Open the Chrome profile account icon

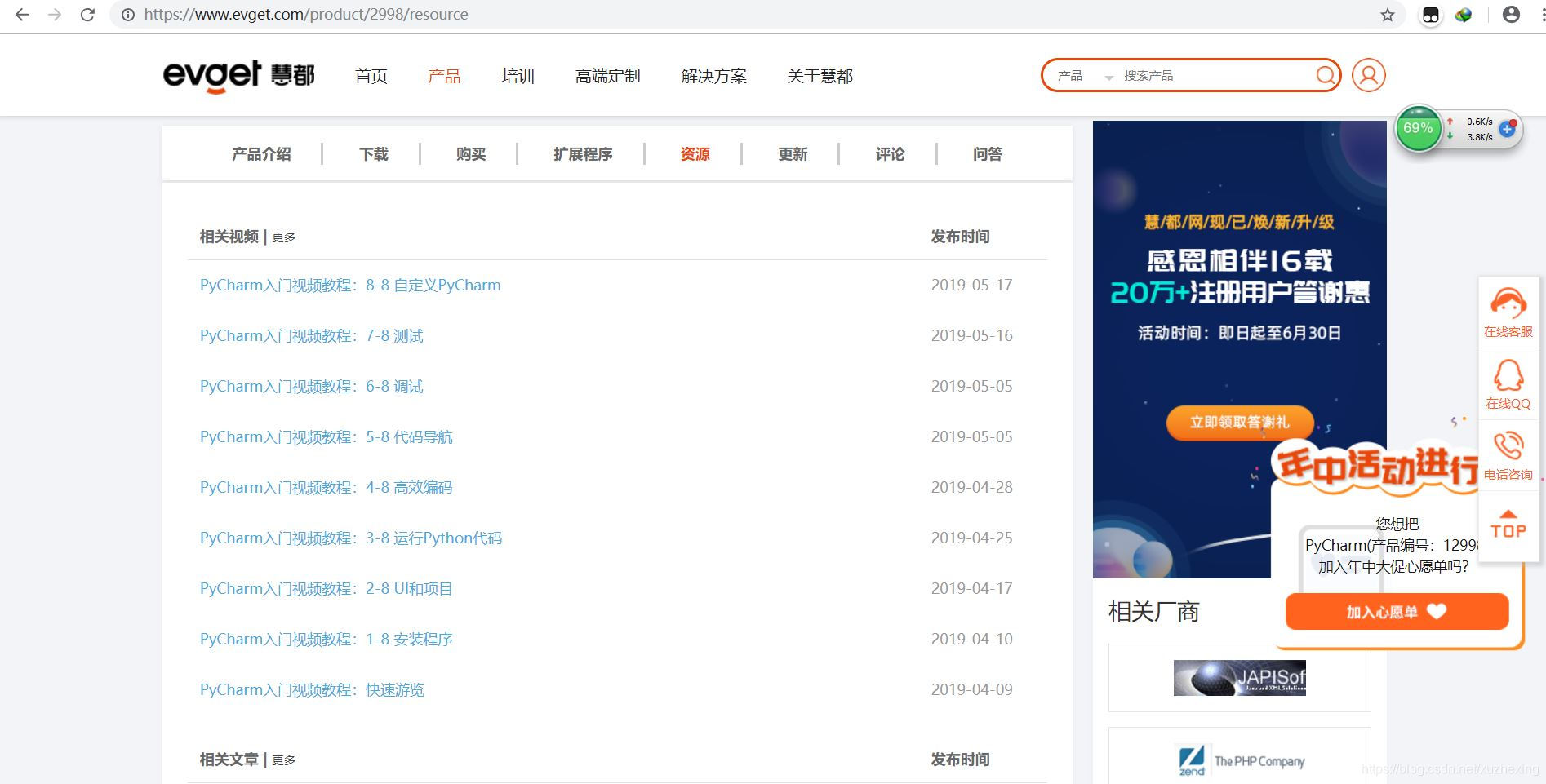1511,15
